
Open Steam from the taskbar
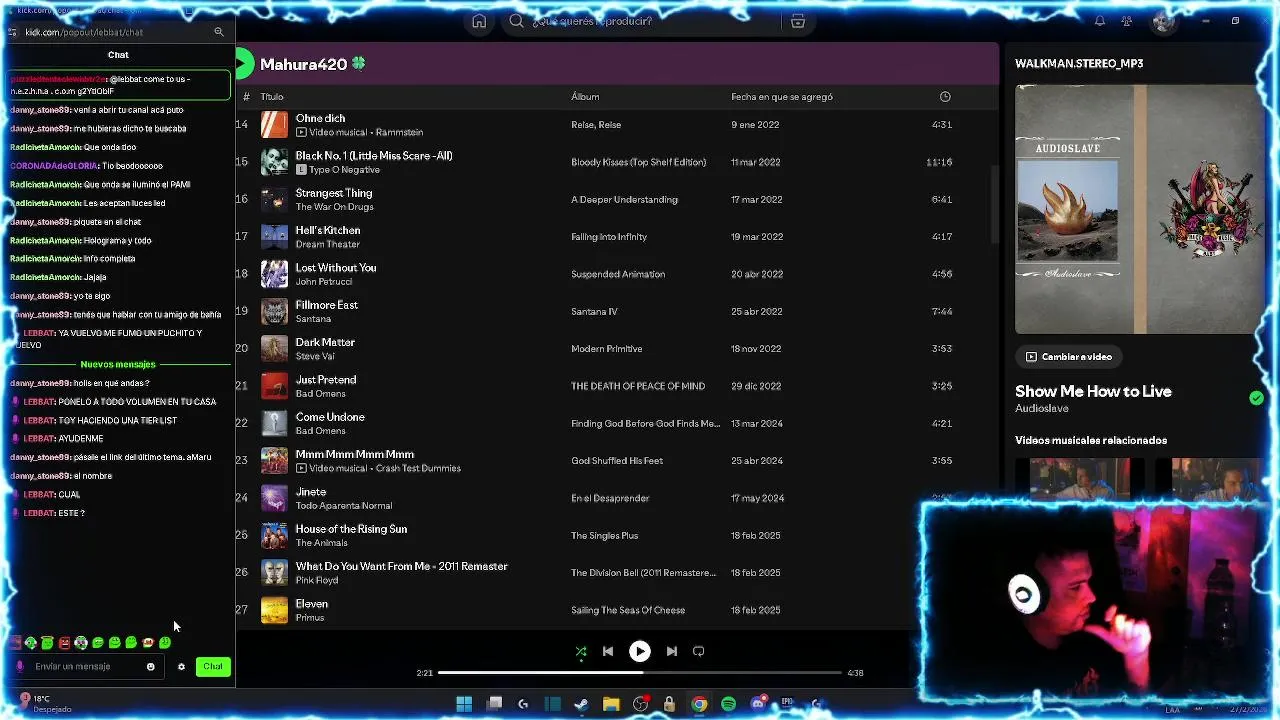pyautogui.click(x=581, y=704)
